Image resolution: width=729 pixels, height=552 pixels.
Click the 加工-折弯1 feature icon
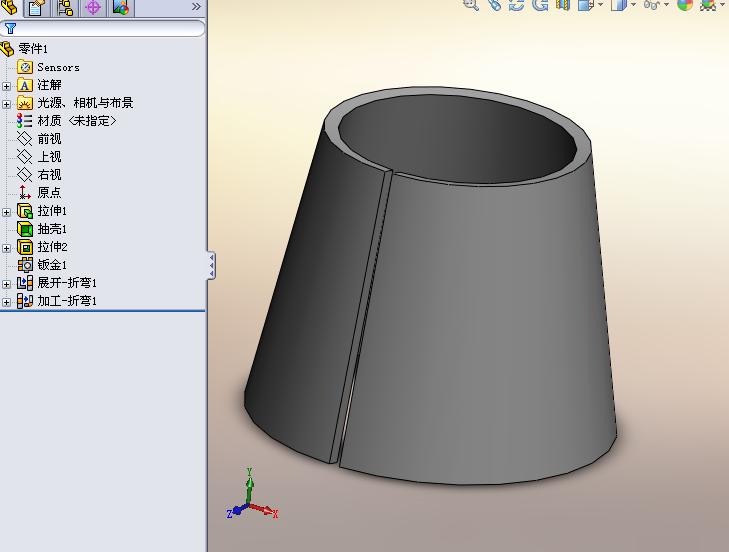[x=25, y=301]
